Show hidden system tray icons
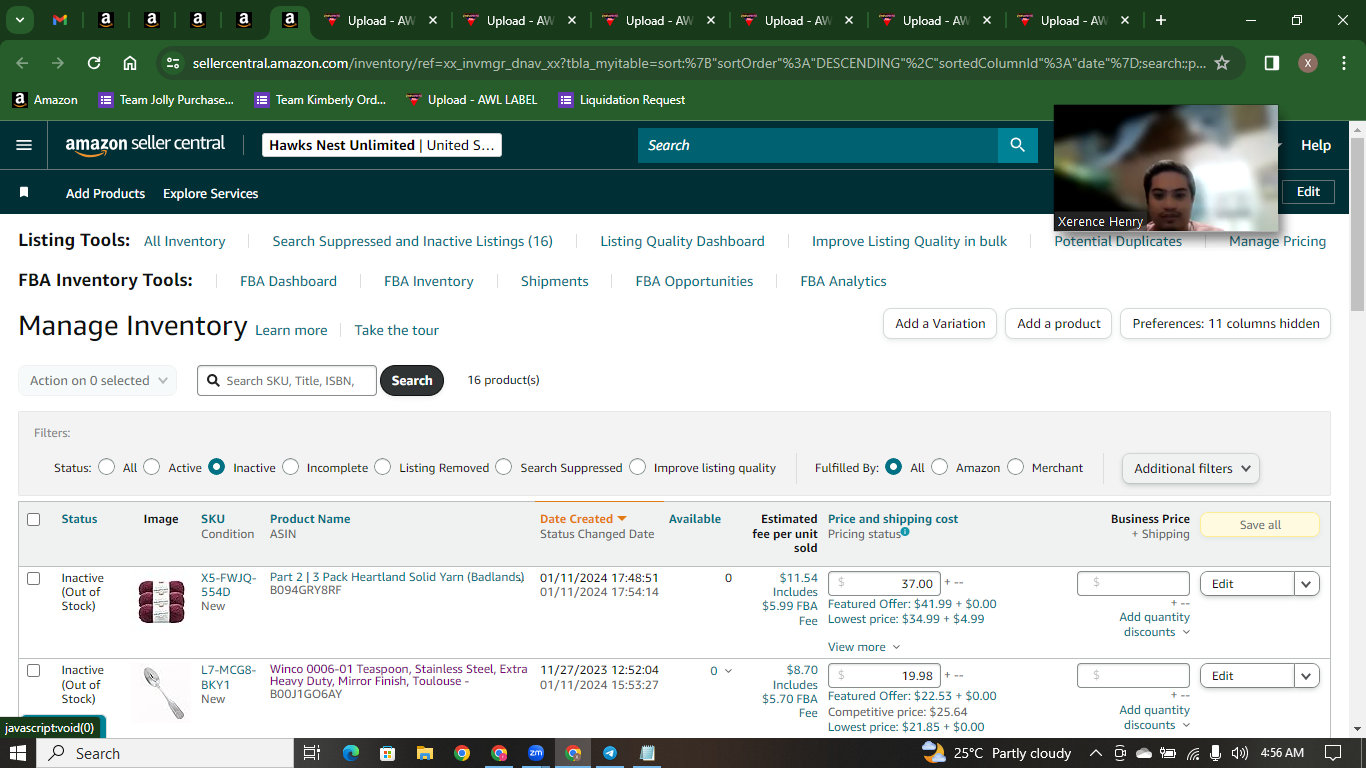 [1095, 753]
